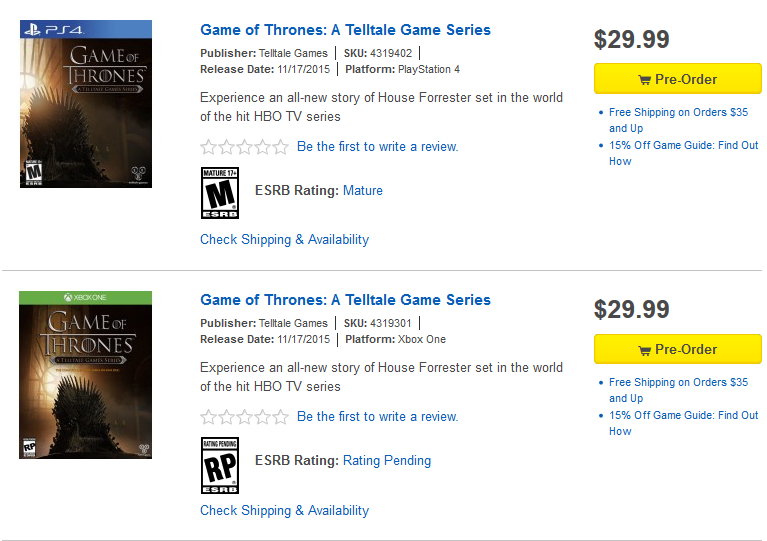Screen dimensions: 767x541
Task: Open Free Shipping offer under PS4 price
Action: point(678,112)
